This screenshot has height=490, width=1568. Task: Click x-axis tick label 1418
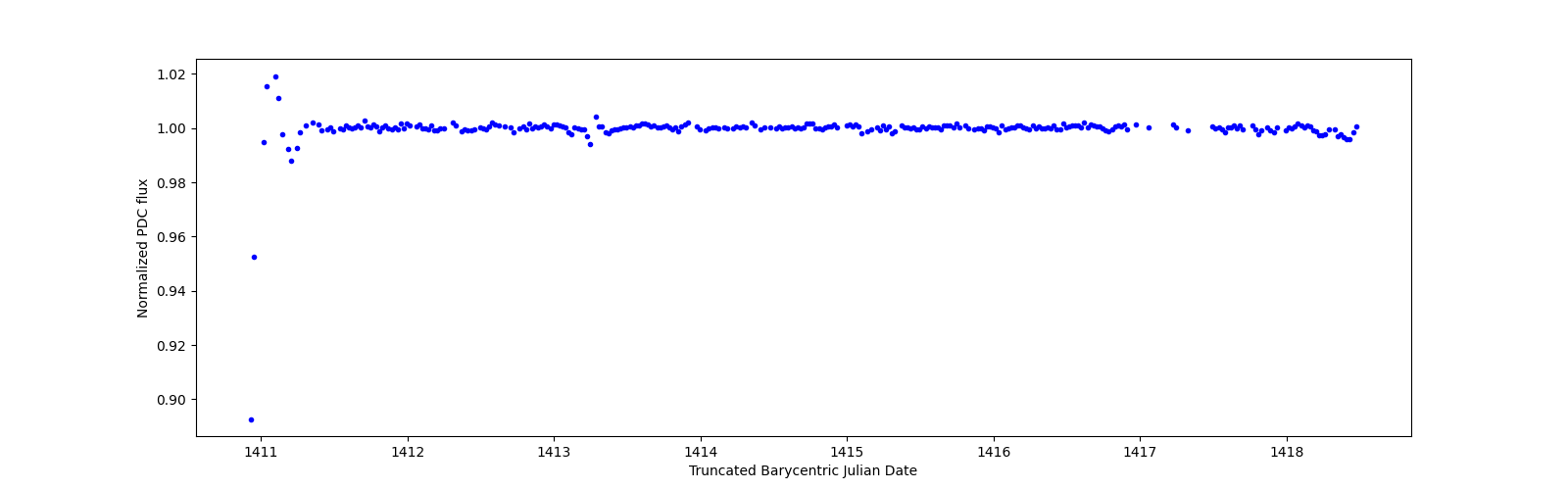point(1287,452)
